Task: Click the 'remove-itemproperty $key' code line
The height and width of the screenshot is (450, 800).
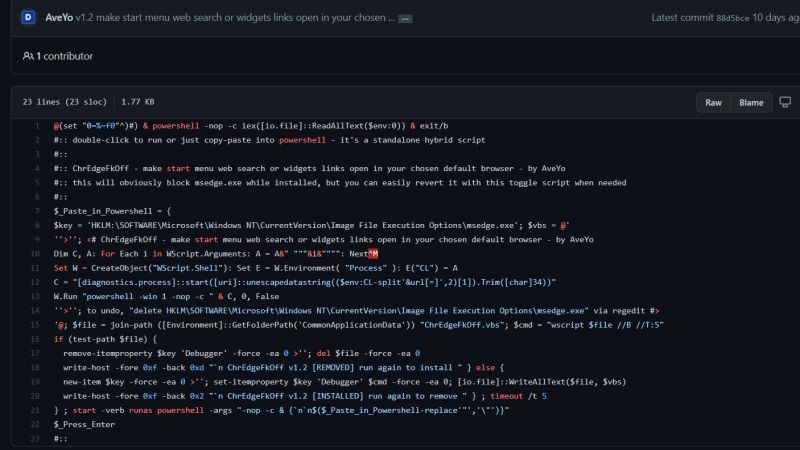Action: [241, 353]
